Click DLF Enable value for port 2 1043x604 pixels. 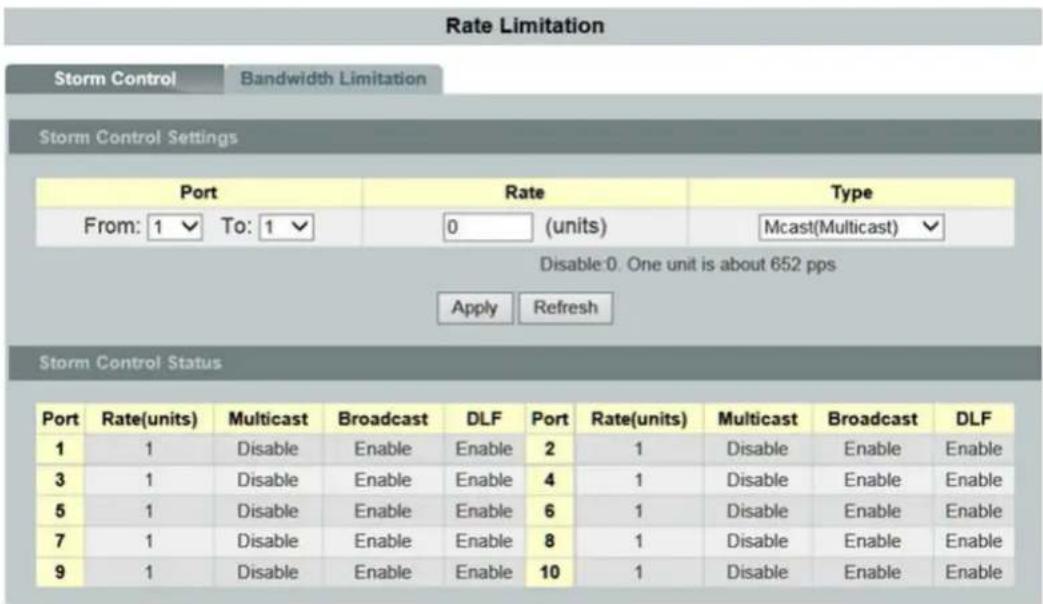click(973, 449)
